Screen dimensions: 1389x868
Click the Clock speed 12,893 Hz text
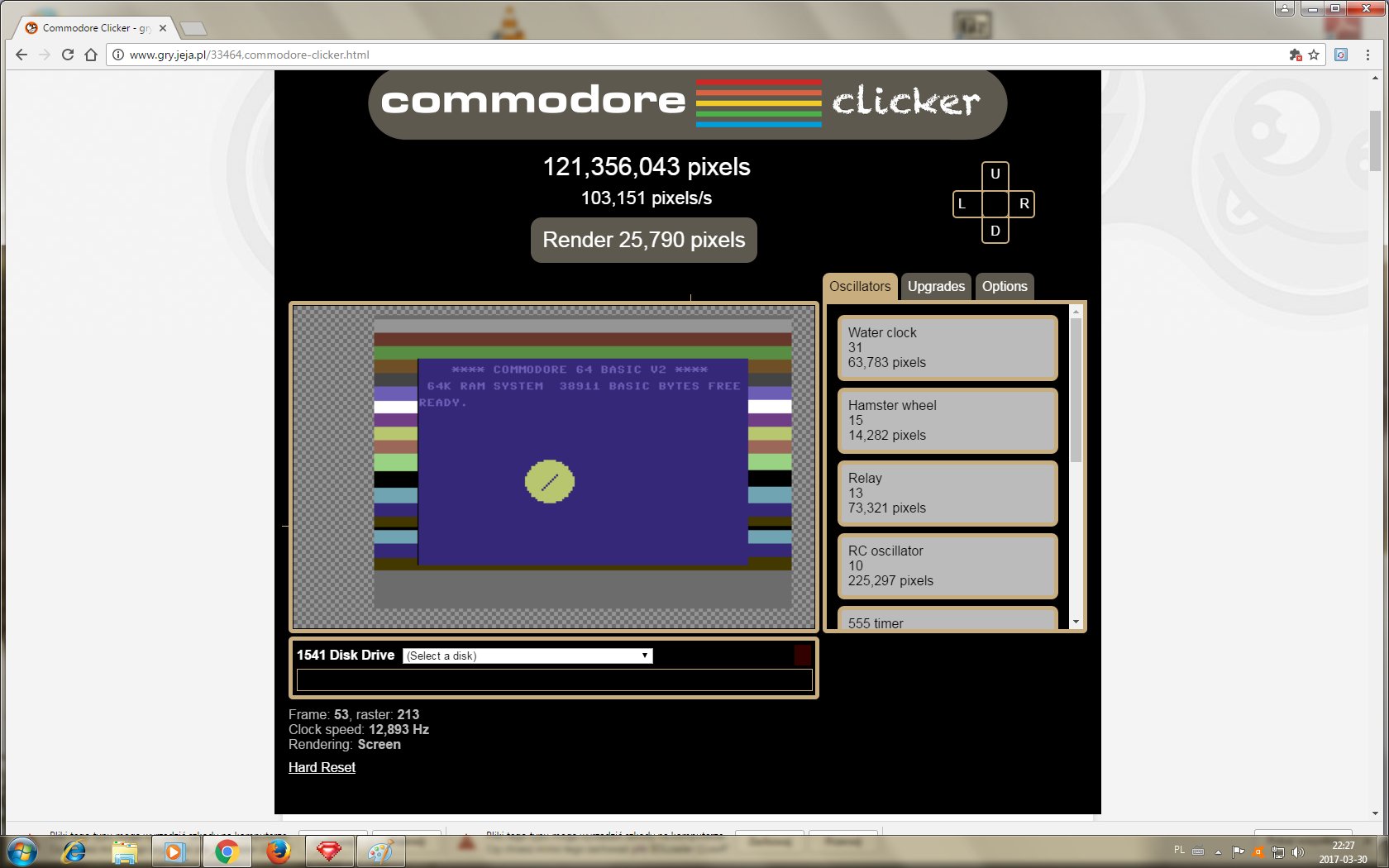(x=359, y=729)
